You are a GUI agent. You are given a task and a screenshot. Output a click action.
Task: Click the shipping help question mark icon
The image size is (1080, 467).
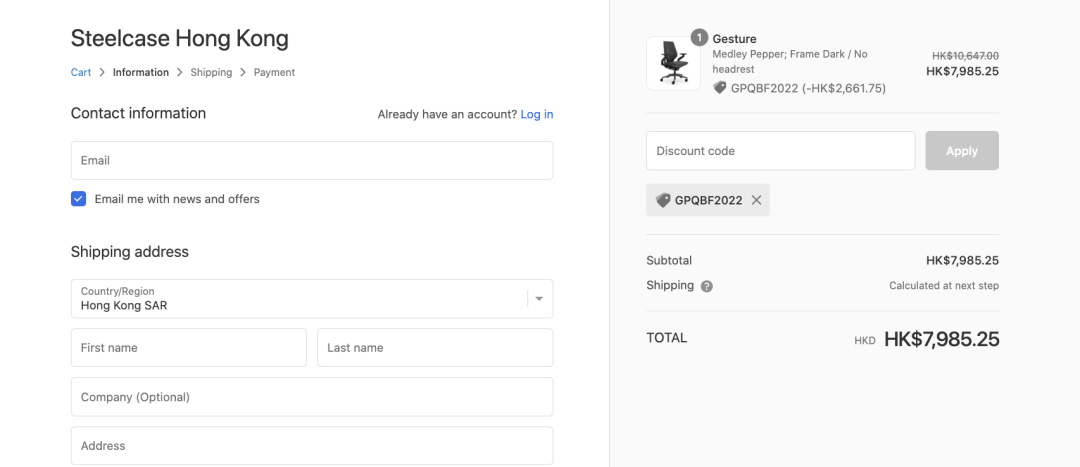(707, 286)
